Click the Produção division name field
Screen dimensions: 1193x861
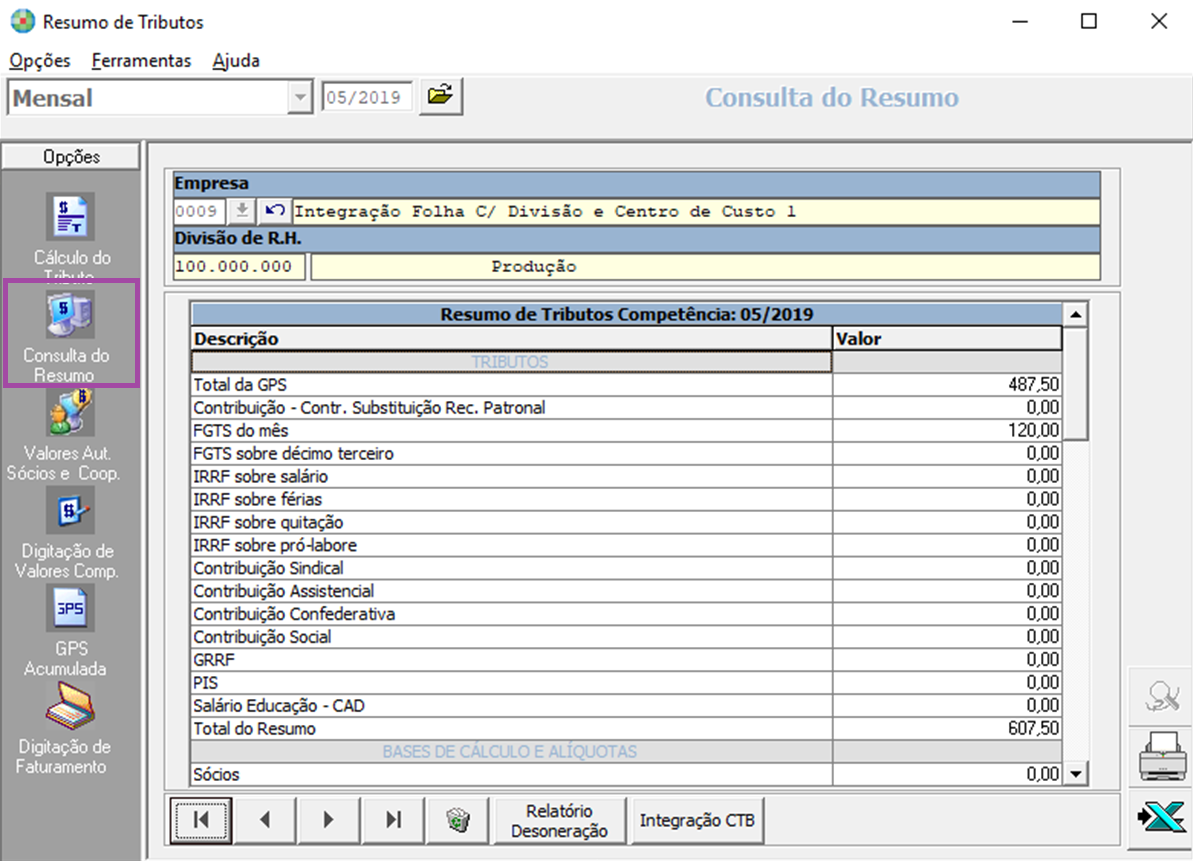tap(705, 267)
